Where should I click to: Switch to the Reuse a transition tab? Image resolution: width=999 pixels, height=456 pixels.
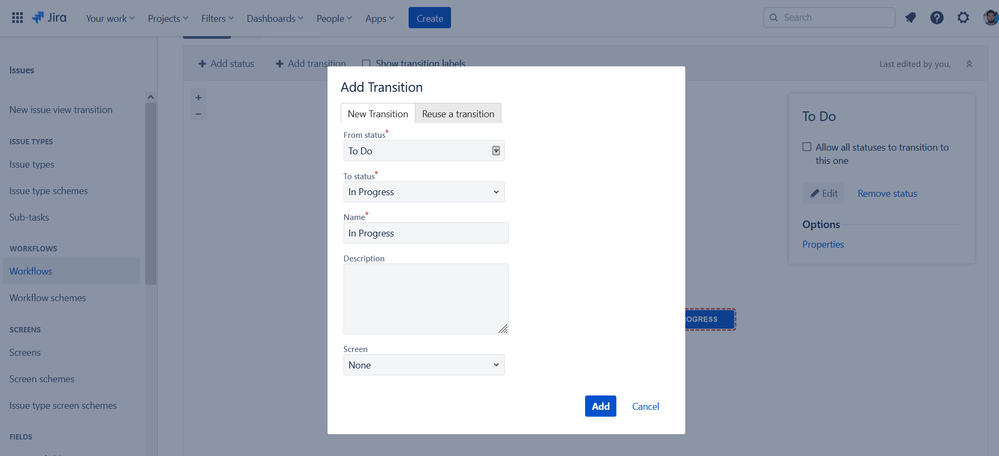click(458, 114)
